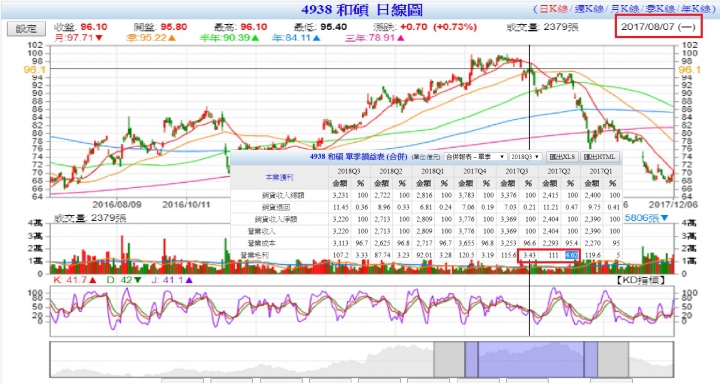Click the 年:84.11 moving average label
The width and height of the screenshot is (720, 385).
tap(295, 37)
